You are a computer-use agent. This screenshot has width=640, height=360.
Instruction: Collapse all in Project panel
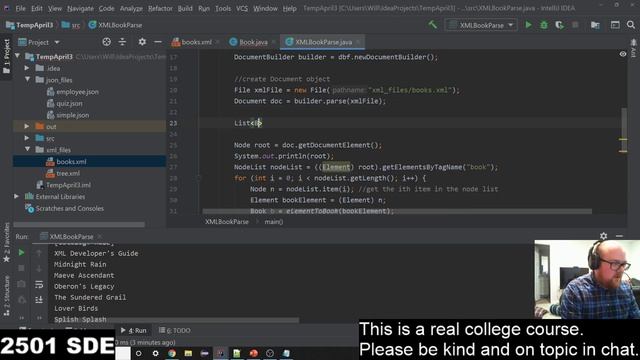(x=122, y=42)
